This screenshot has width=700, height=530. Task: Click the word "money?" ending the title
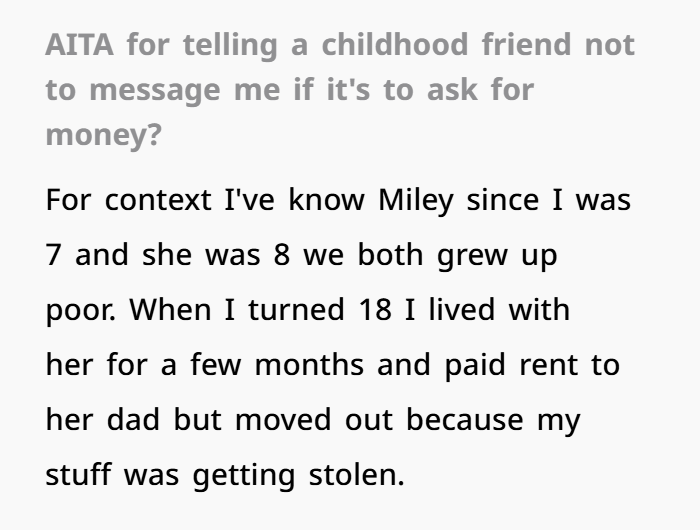click(x=103, y=135)
